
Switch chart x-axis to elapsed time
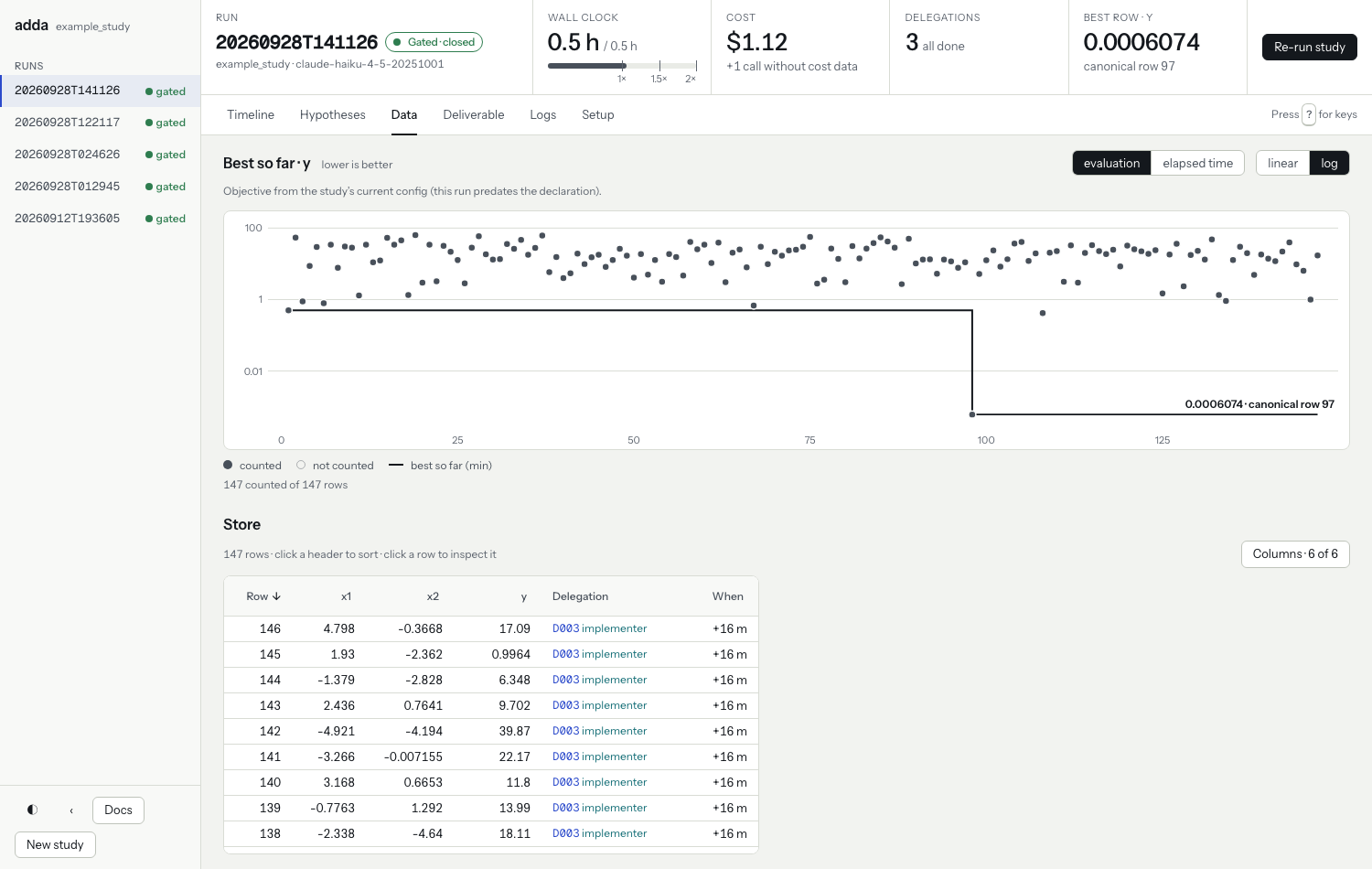[1197, 163]
